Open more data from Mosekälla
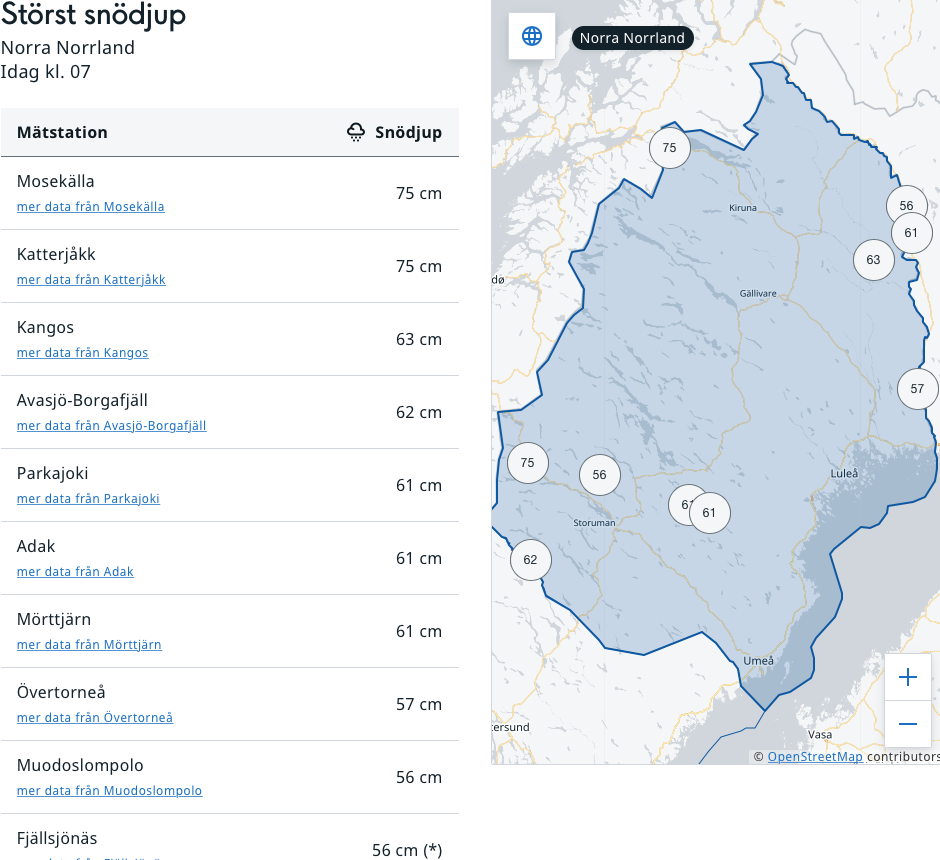940x860 pixels. pos(90,207)
